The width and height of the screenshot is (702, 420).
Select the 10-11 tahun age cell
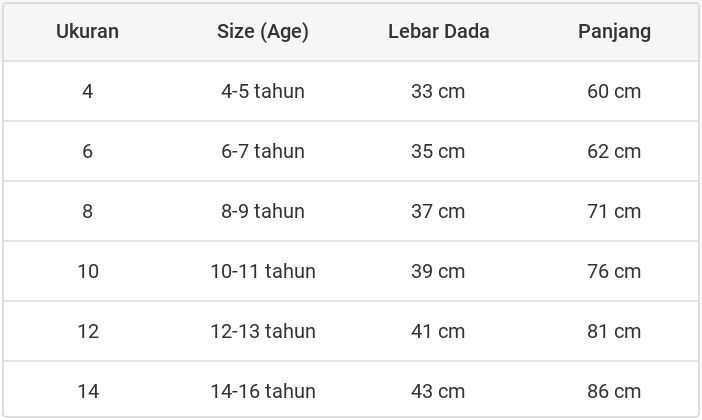click(x=263, y=271)
